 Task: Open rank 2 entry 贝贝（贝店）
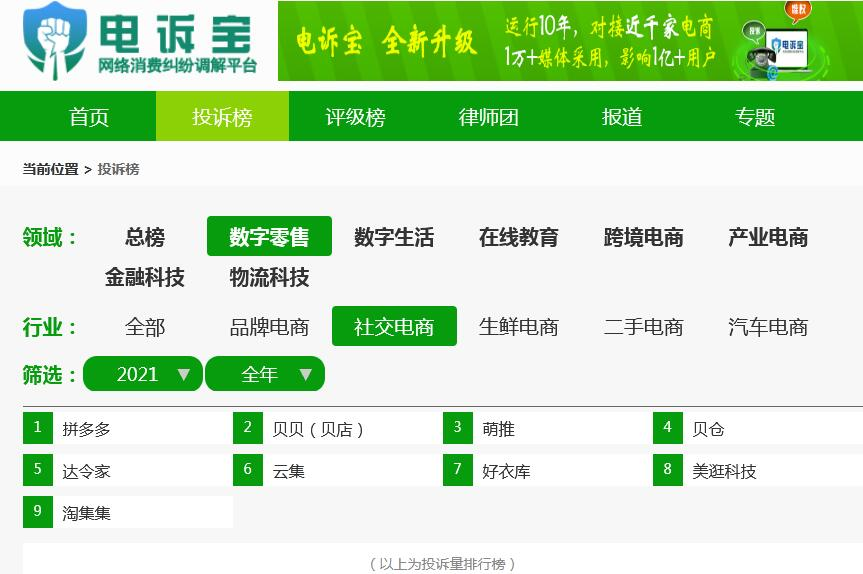(x=318, y=429)
